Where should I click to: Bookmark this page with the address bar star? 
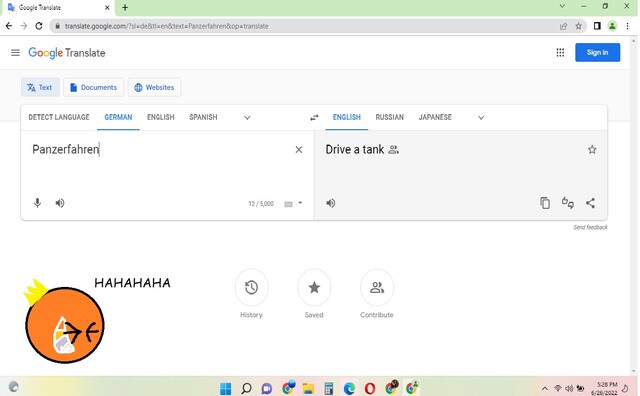click(578, 26)
